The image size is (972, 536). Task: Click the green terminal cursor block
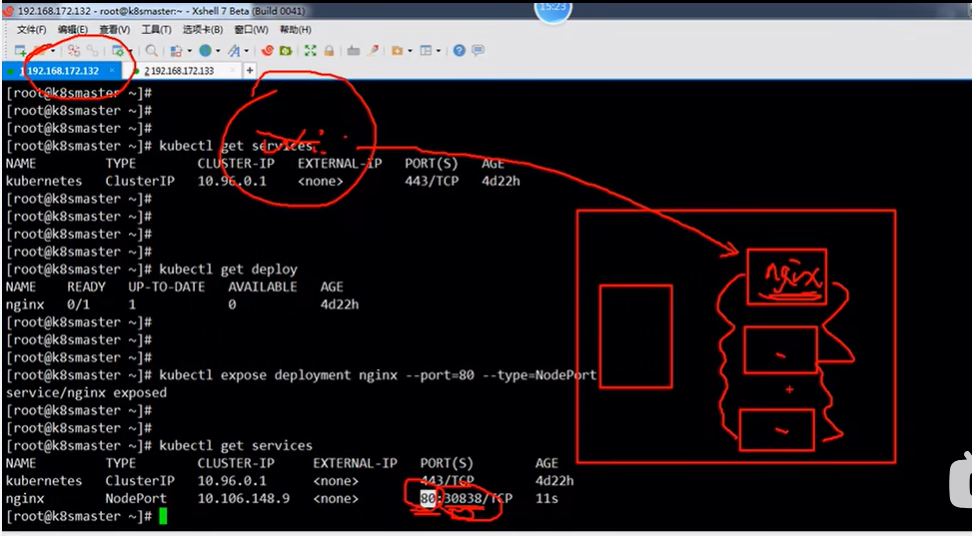pos(163,516)
